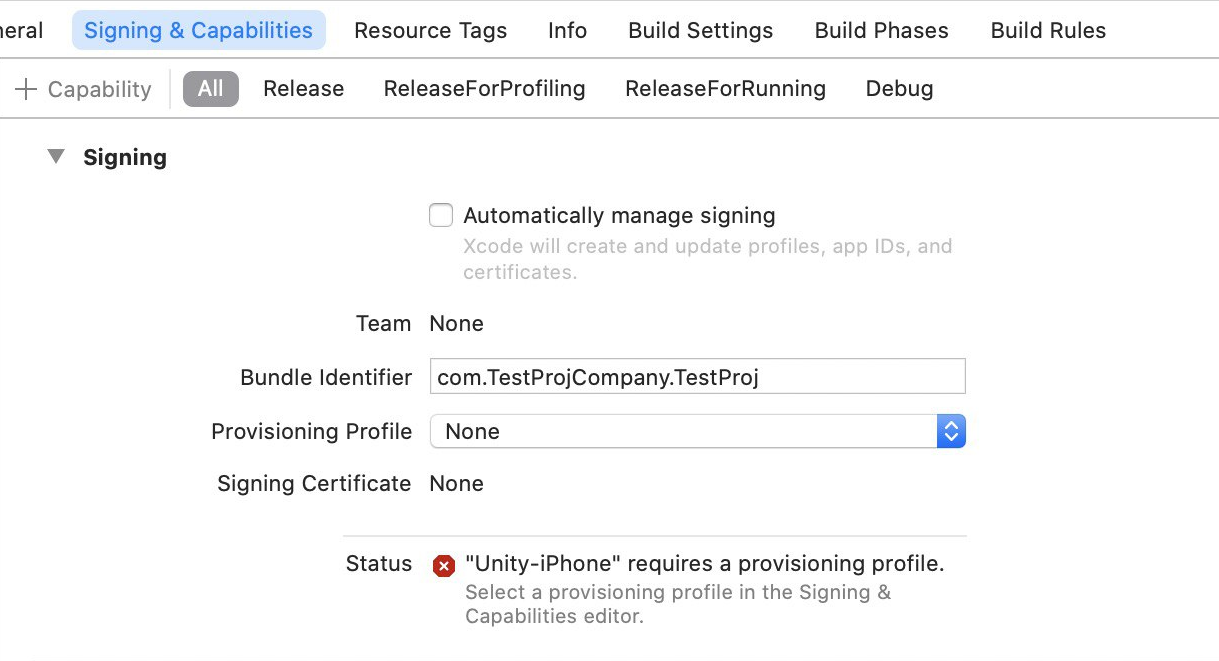Collapse the Signing section triangle
The width and height of the screenshot is (1219, 661).
(56, 157)
